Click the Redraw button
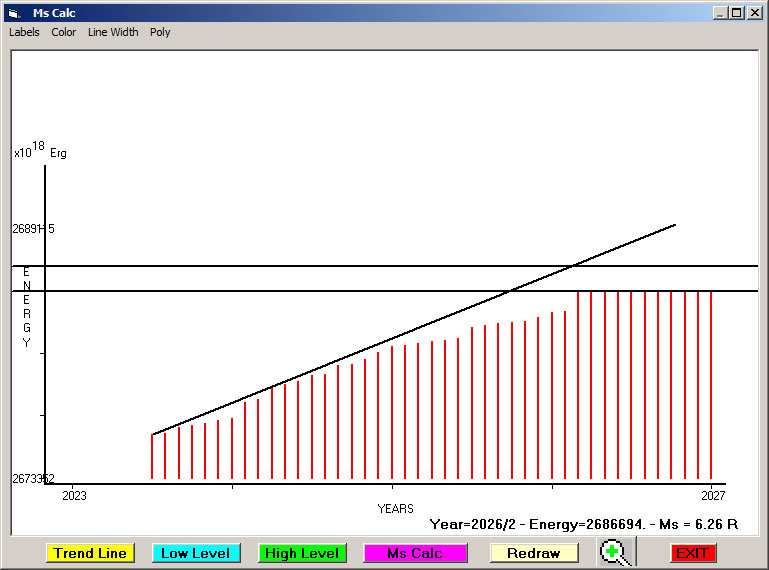The width and height of the screenshot is (769, 570). click(533, 553)
